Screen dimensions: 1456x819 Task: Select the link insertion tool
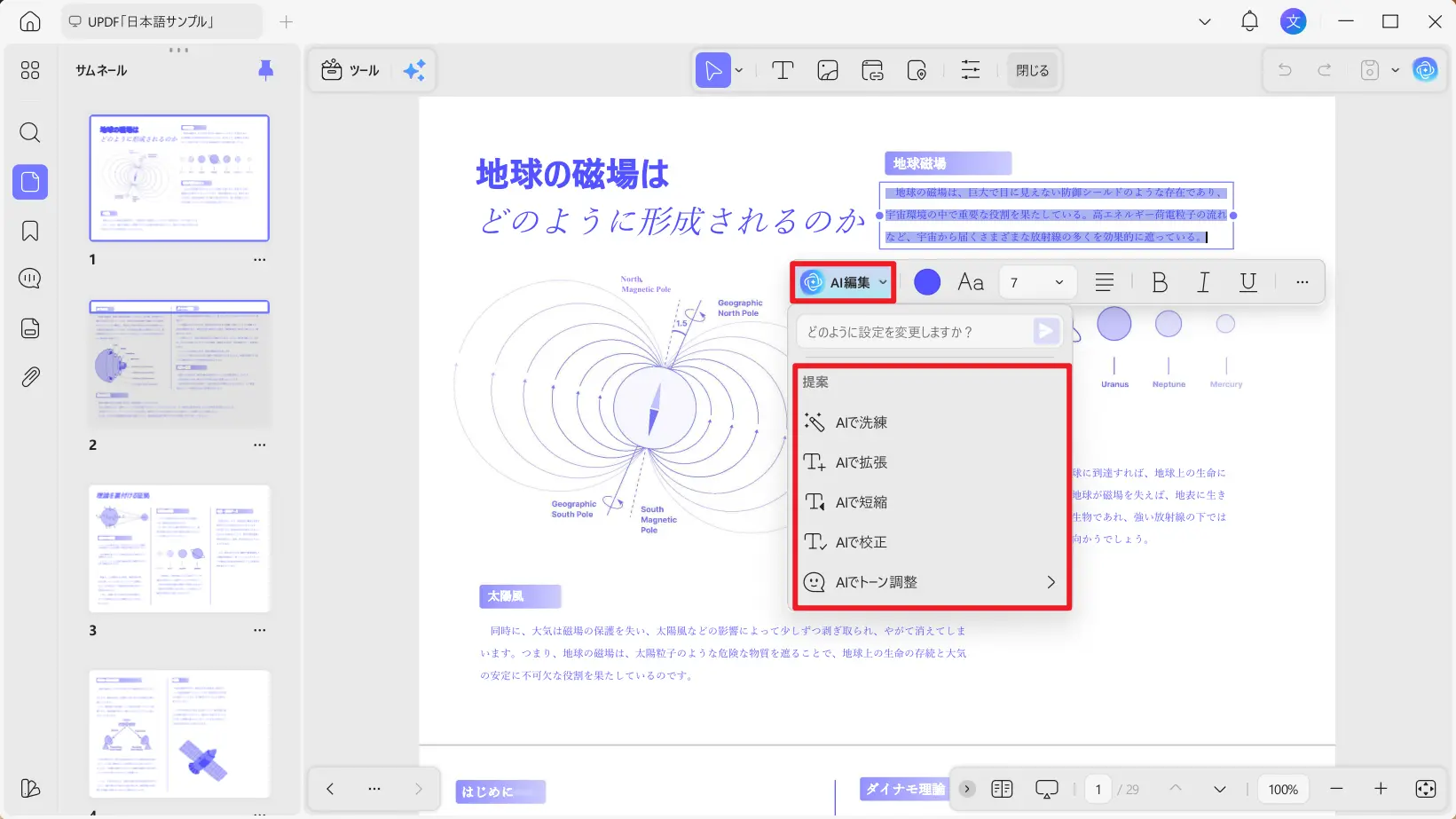pos(872,70)
